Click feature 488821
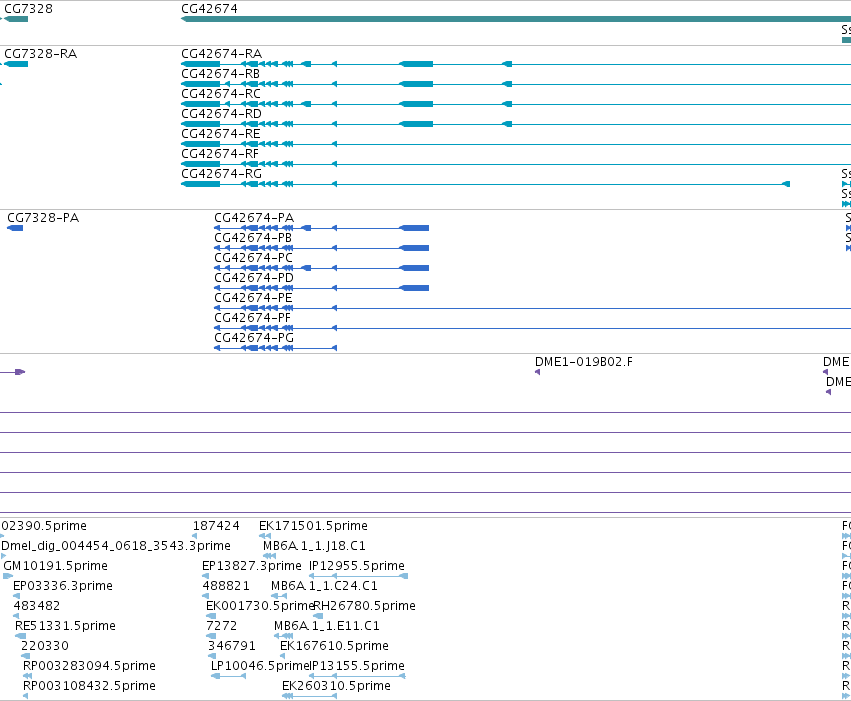 [x=226, y=586]
